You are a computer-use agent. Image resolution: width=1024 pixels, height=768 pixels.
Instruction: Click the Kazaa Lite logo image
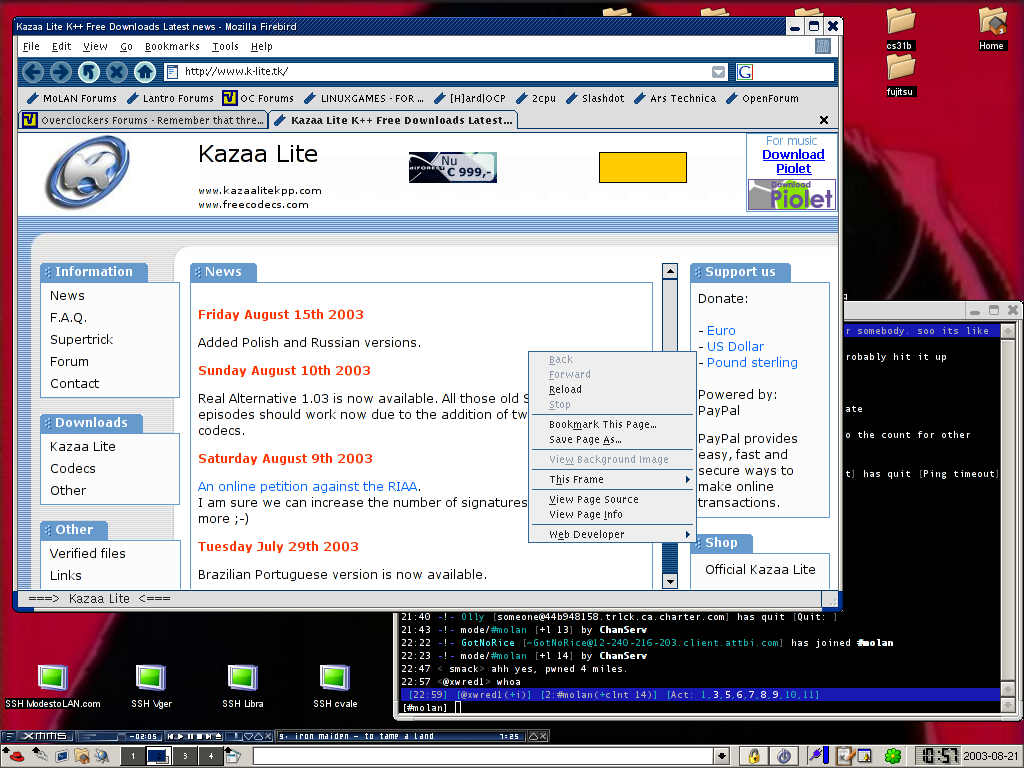click(87, 173)
